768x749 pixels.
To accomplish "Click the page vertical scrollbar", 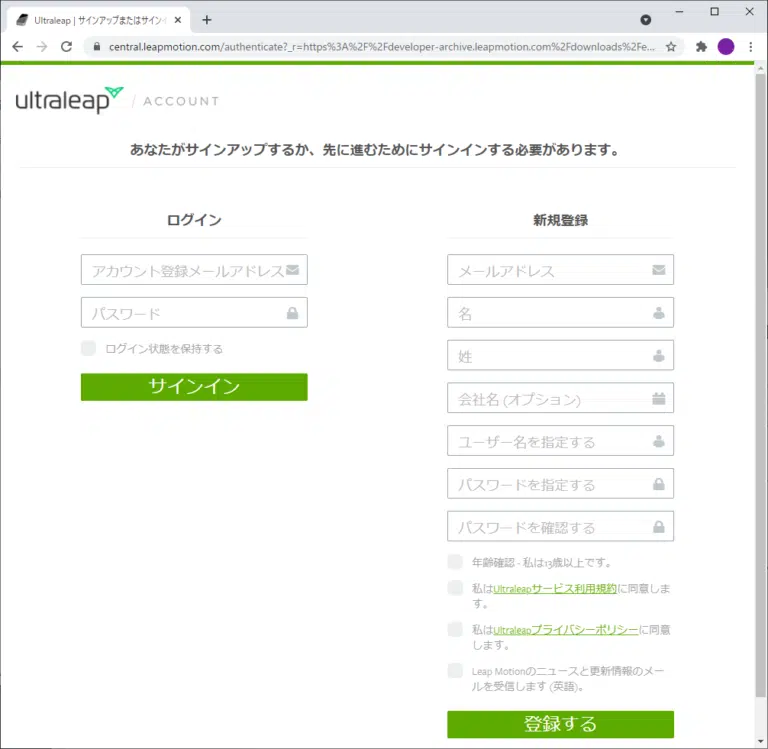I will coord(760,400).
